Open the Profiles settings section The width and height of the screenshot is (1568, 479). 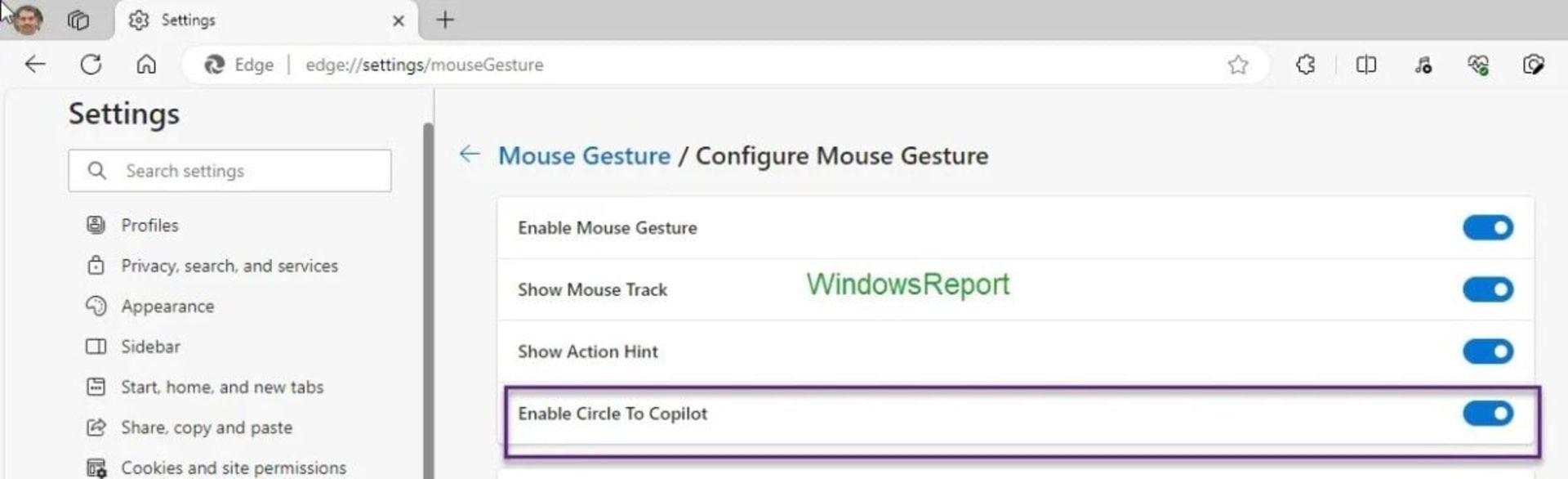(x=149, y=225)
